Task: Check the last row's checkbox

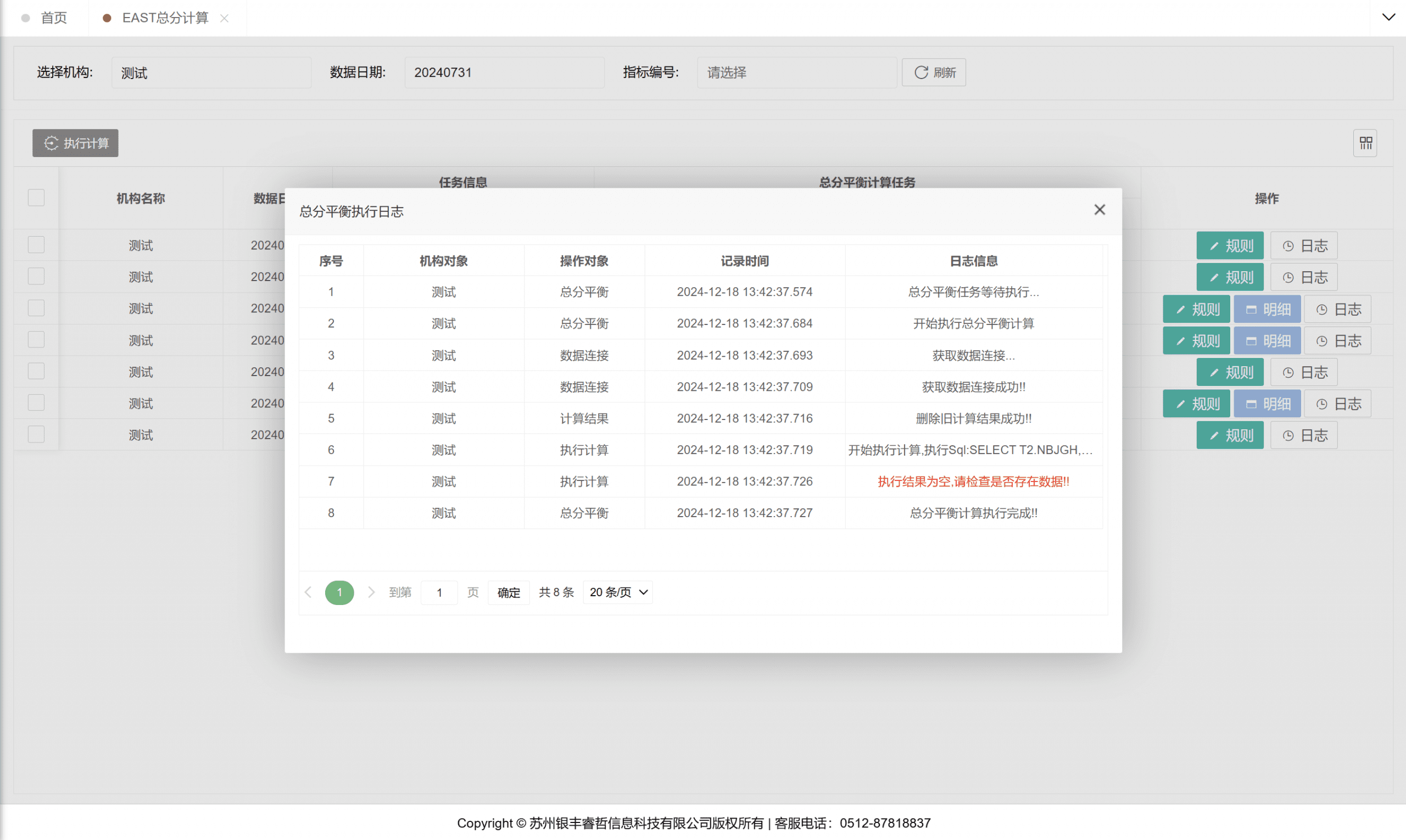Action: (x=36, y=434)
